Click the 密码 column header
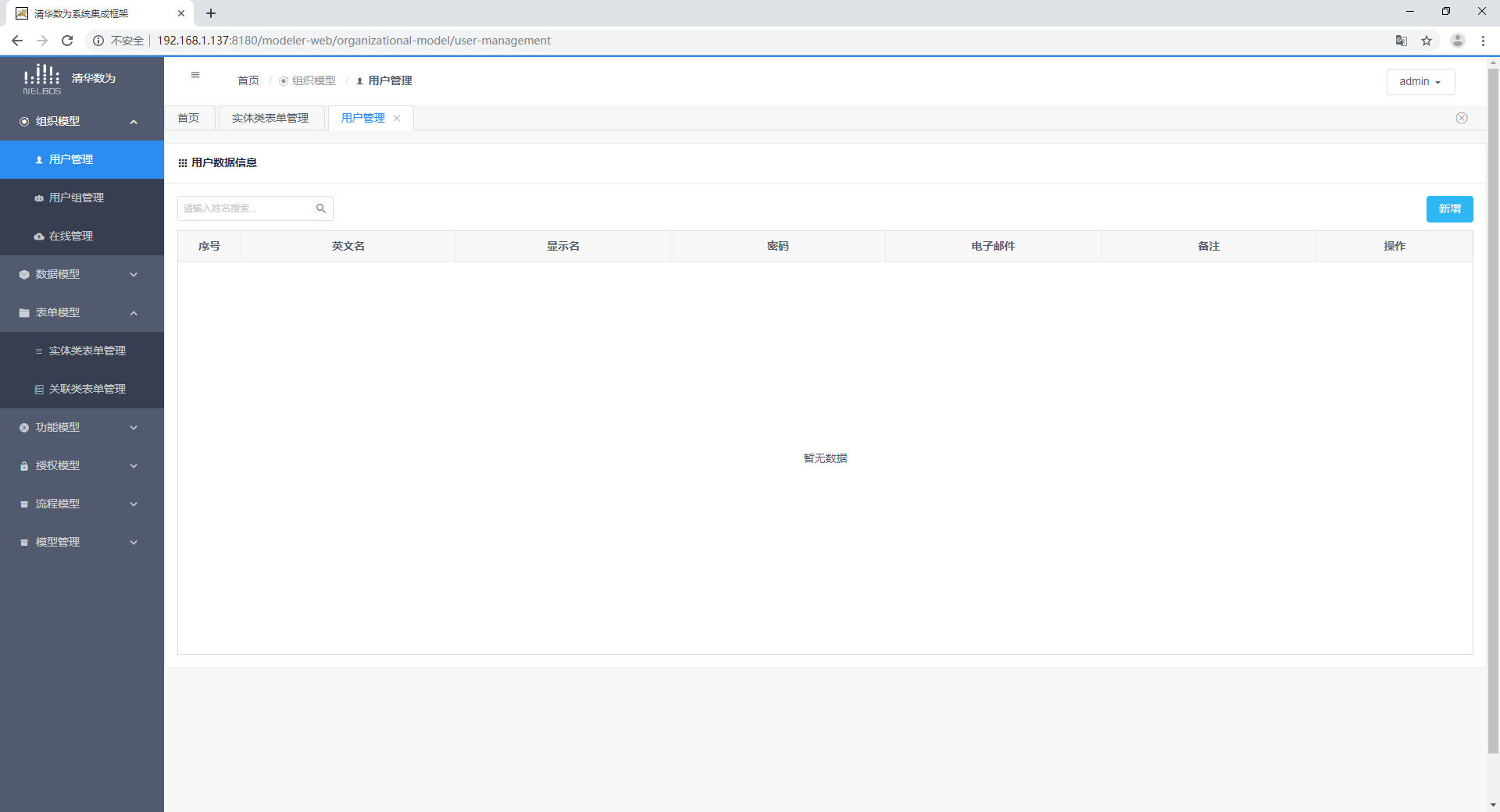This screenshot has width=1500, height=812. coord(778,246)
